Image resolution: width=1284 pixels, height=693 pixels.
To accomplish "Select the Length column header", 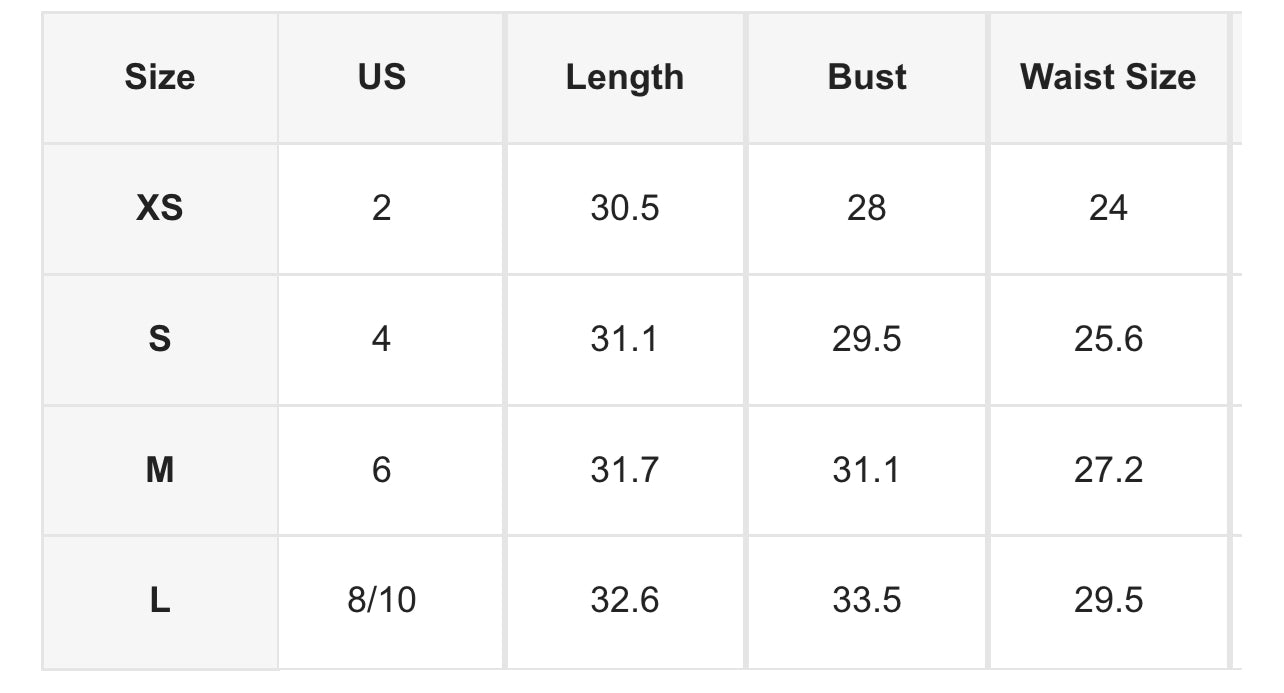I will click(625, 77).
